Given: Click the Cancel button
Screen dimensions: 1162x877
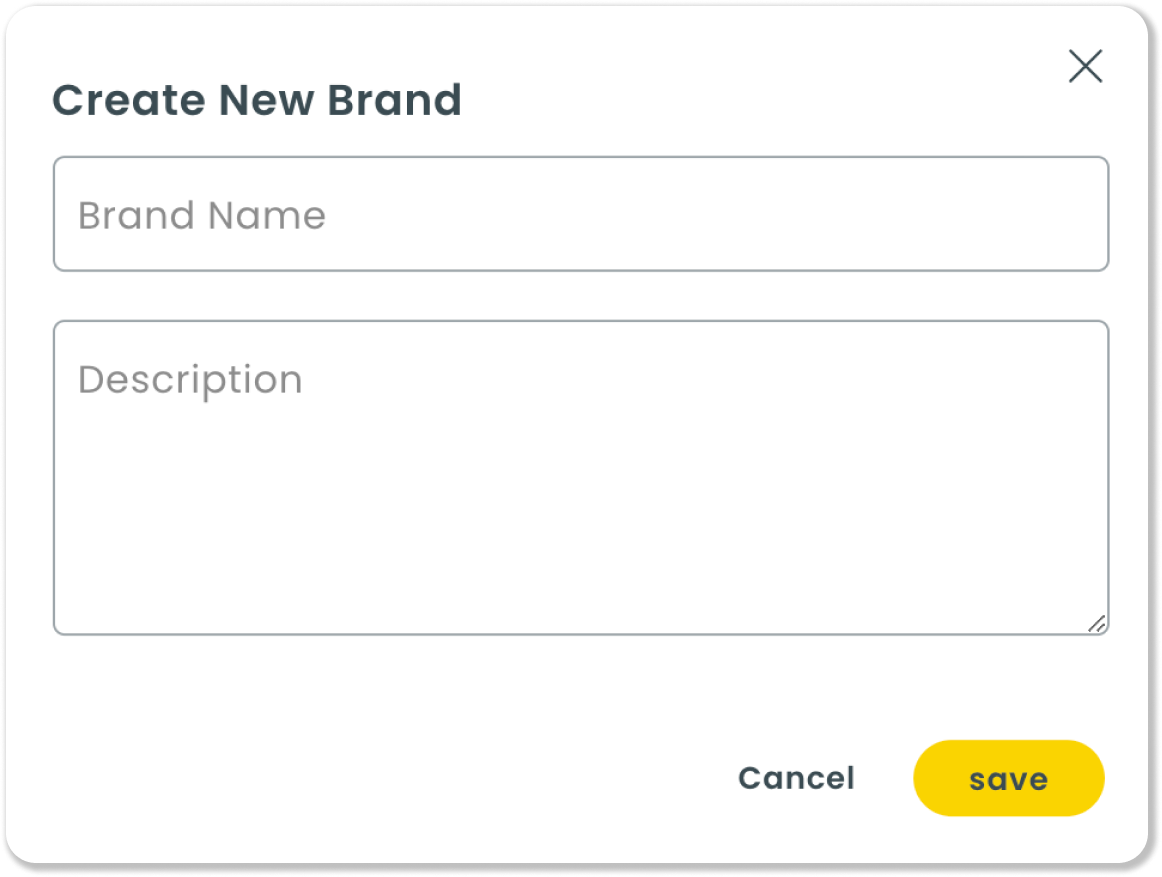Looking at the screenshot, I should [x=797, y=778].
